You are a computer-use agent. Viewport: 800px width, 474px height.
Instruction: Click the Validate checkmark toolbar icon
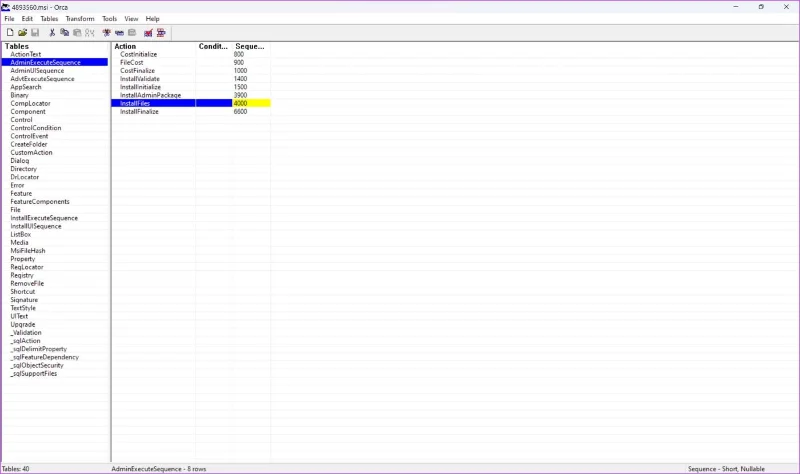[148, 33]
